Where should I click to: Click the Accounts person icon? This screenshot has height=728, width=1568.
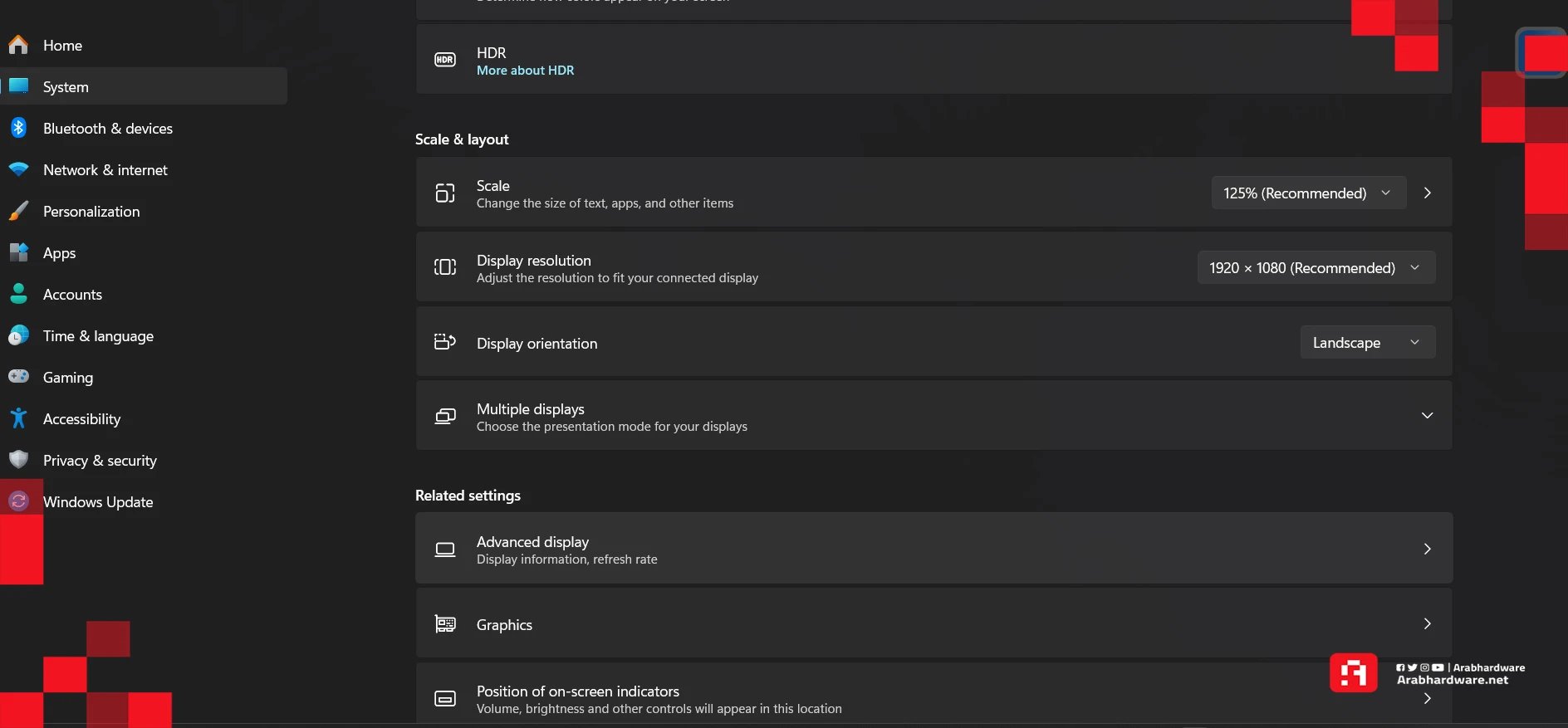[x=18, y=294]
